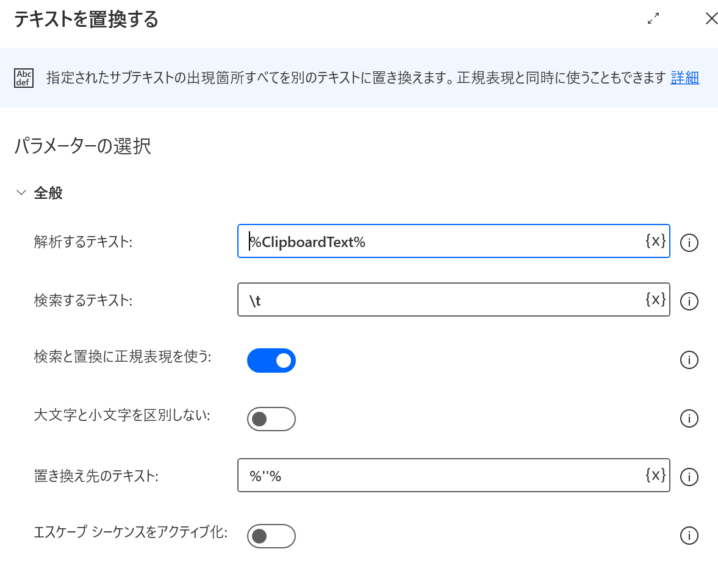This screenshot has height=563, width=718.
Task: Insert variable {x} in 解析するテキスト field
Action: [x=655, y=241]
